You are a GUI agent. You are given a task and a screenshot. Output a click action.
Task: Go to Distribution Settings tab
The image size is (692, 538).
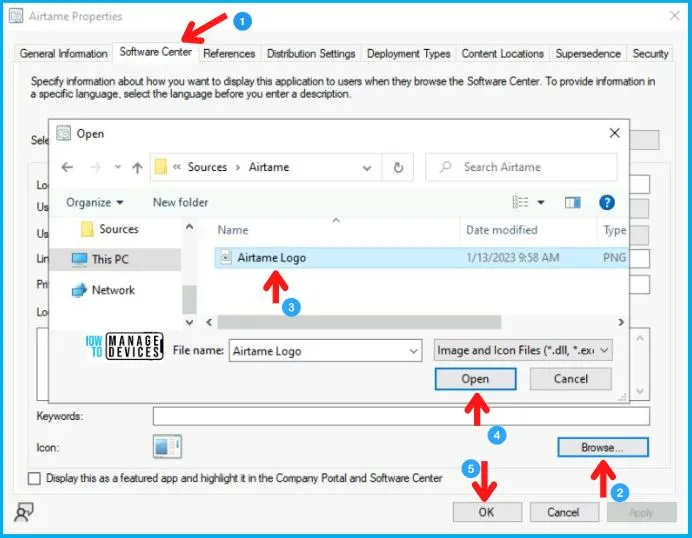click(311, 53)
